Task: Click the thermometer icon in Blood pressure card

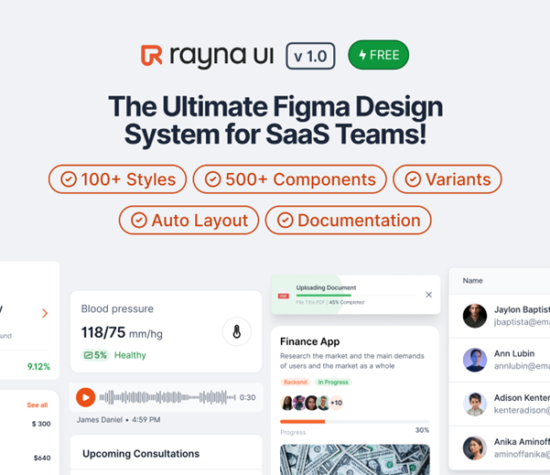Action: click(x=237, y=332)
